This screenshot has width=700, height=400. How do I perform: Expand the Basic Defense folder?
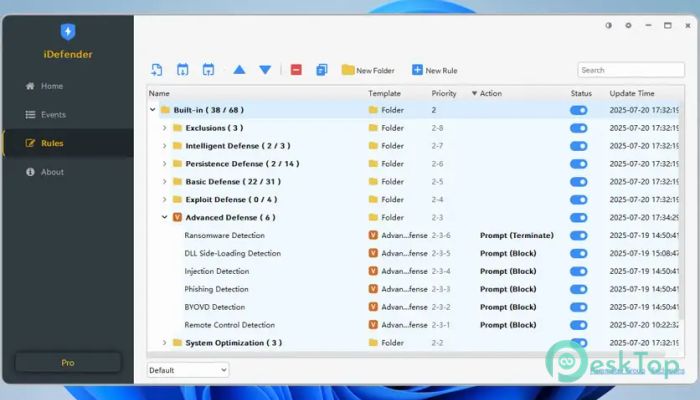click(164, 182)
